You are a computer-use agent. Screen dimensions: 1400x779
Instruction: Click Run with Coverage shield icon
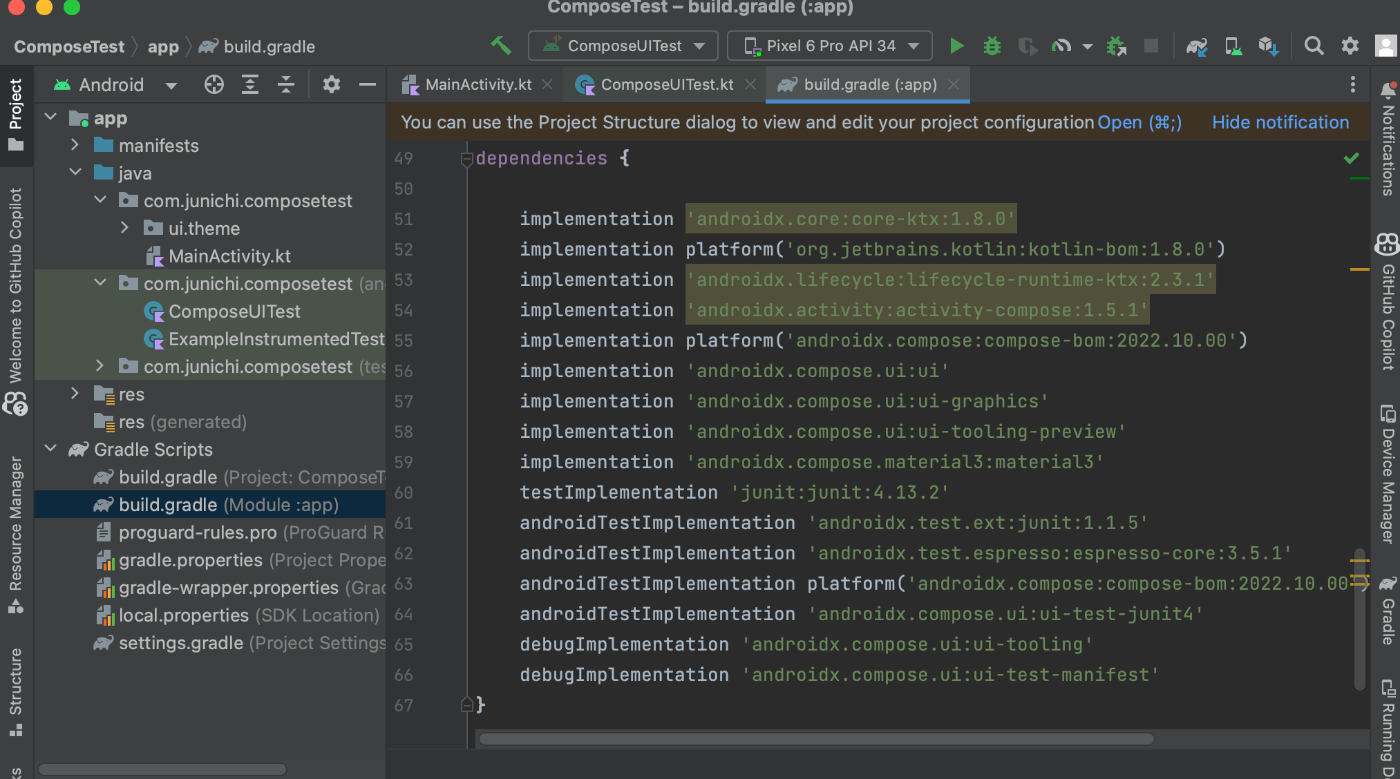tap(1027, 45)
